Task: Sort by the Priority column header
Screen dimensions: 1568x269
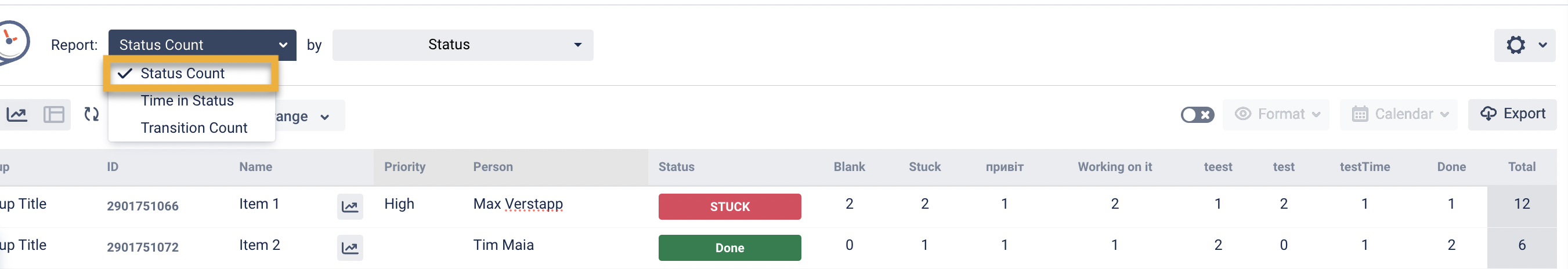Action: (404, 167)
